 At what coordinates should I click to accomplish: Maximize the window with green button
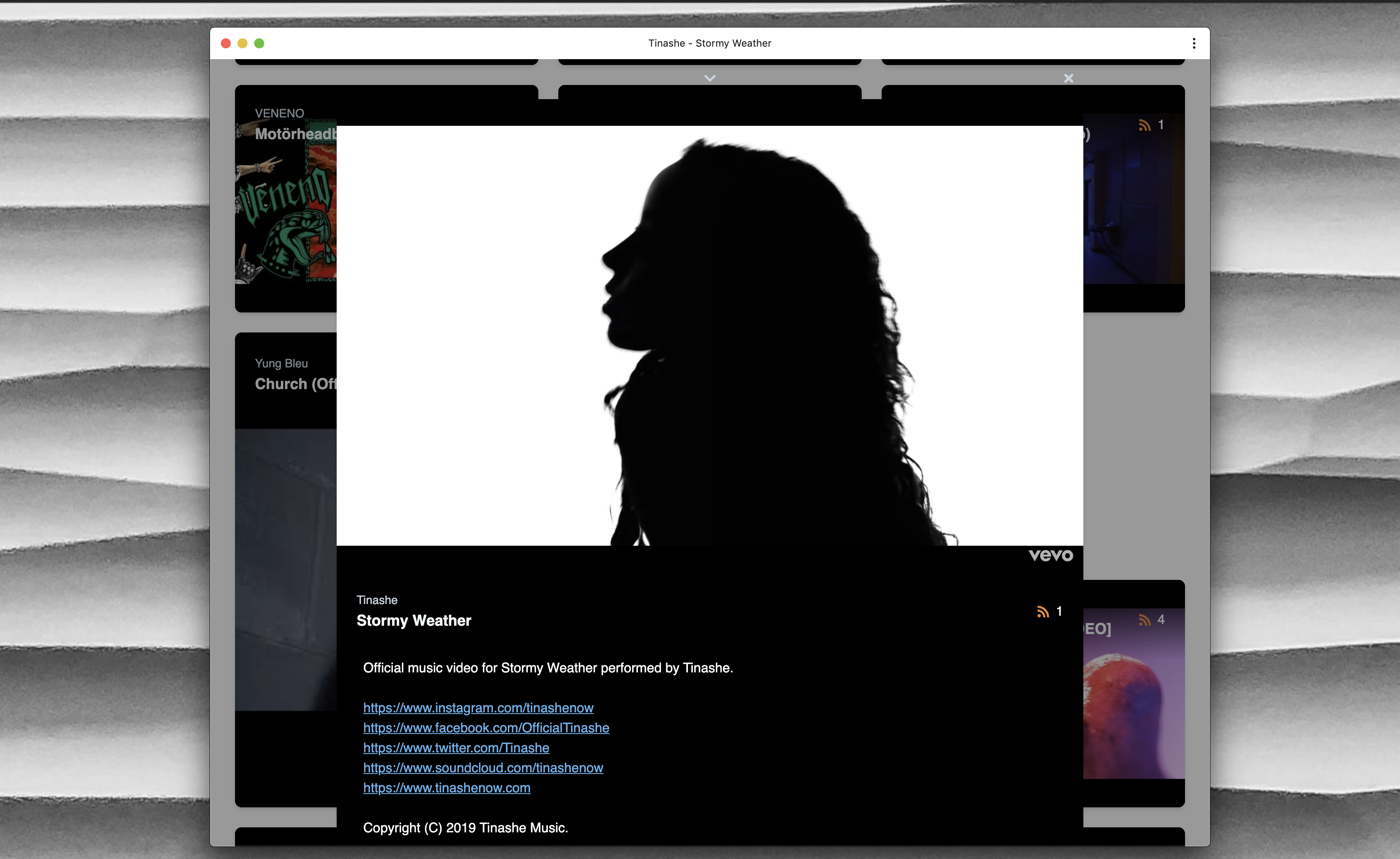point(259,43)
